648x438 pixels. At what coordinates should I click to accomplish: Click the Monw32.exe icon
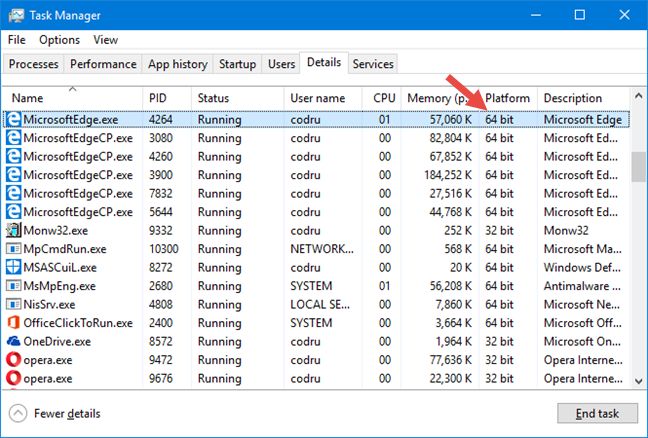pos(13,230)
